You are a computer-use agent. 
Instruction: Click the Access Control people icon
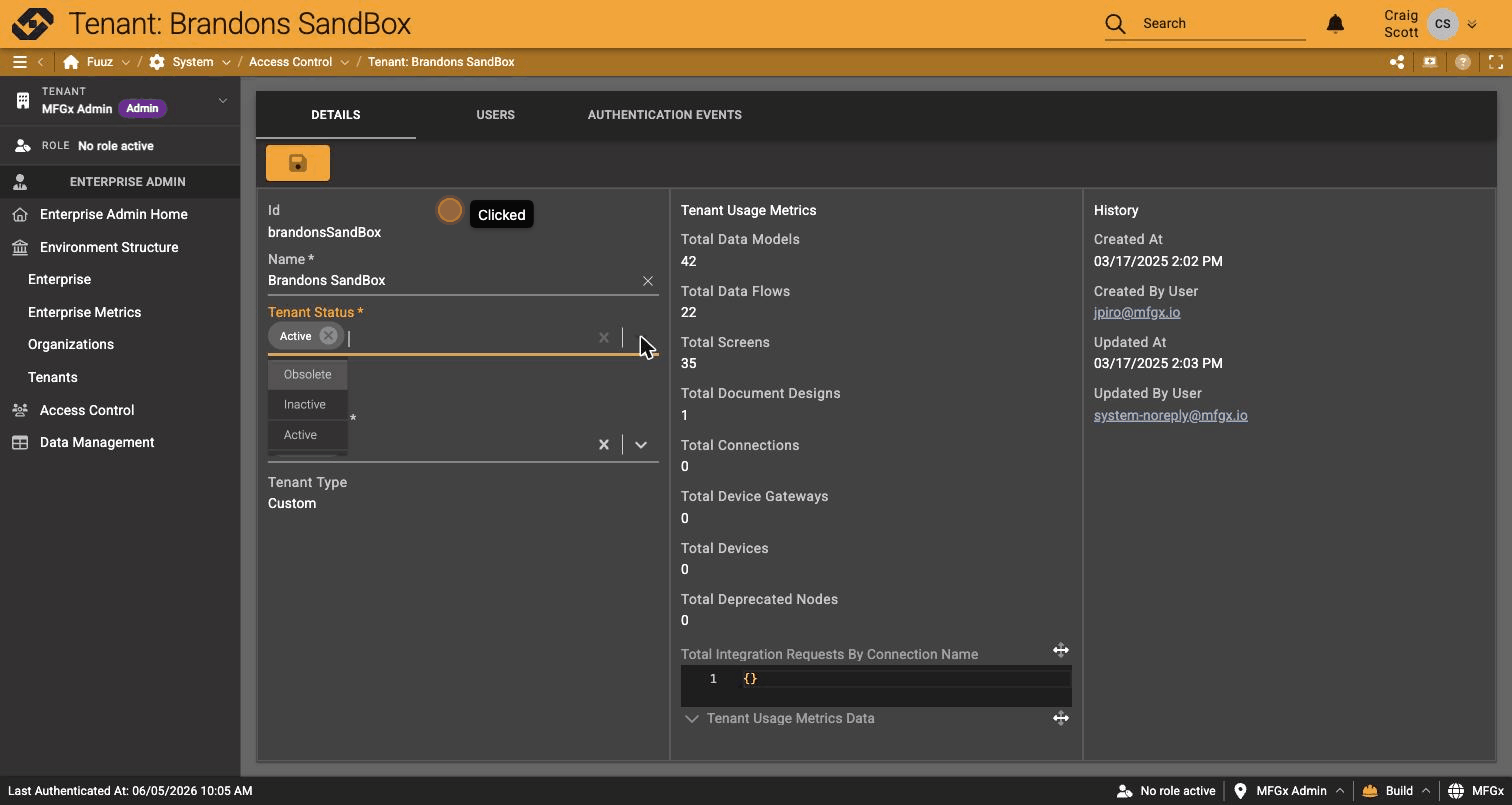tap(20, 410)
